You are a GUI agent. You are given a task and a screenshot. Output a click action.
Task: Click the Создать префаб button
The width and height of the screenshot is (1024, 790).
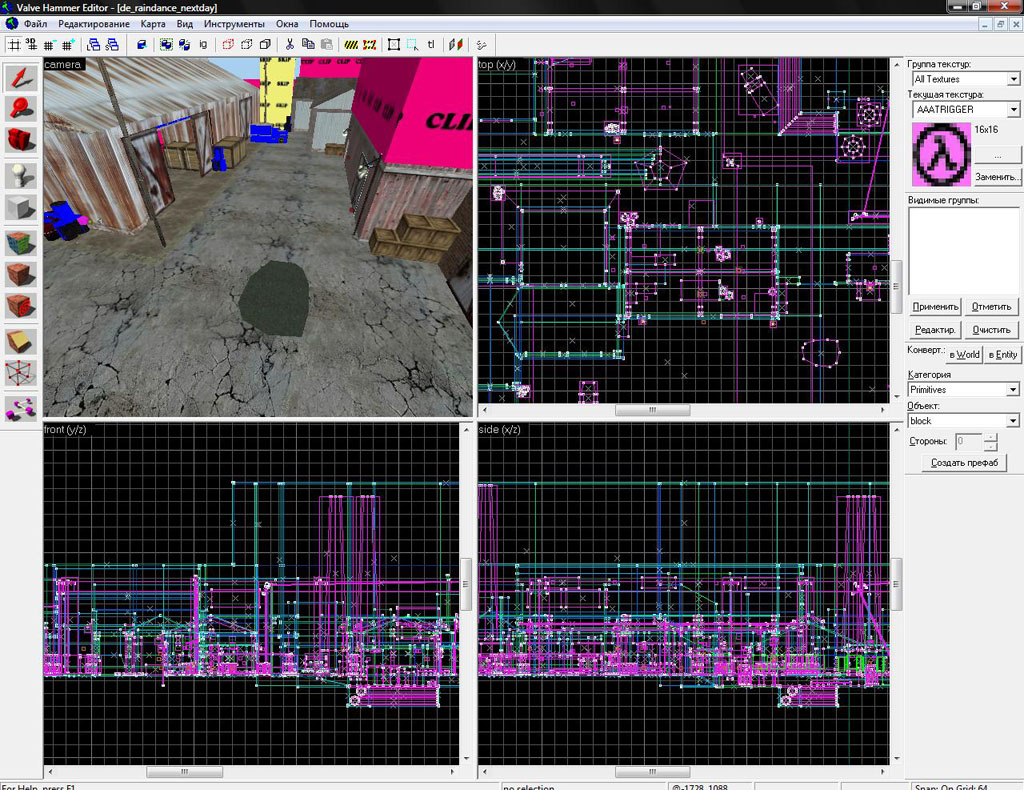click(964, 462)
